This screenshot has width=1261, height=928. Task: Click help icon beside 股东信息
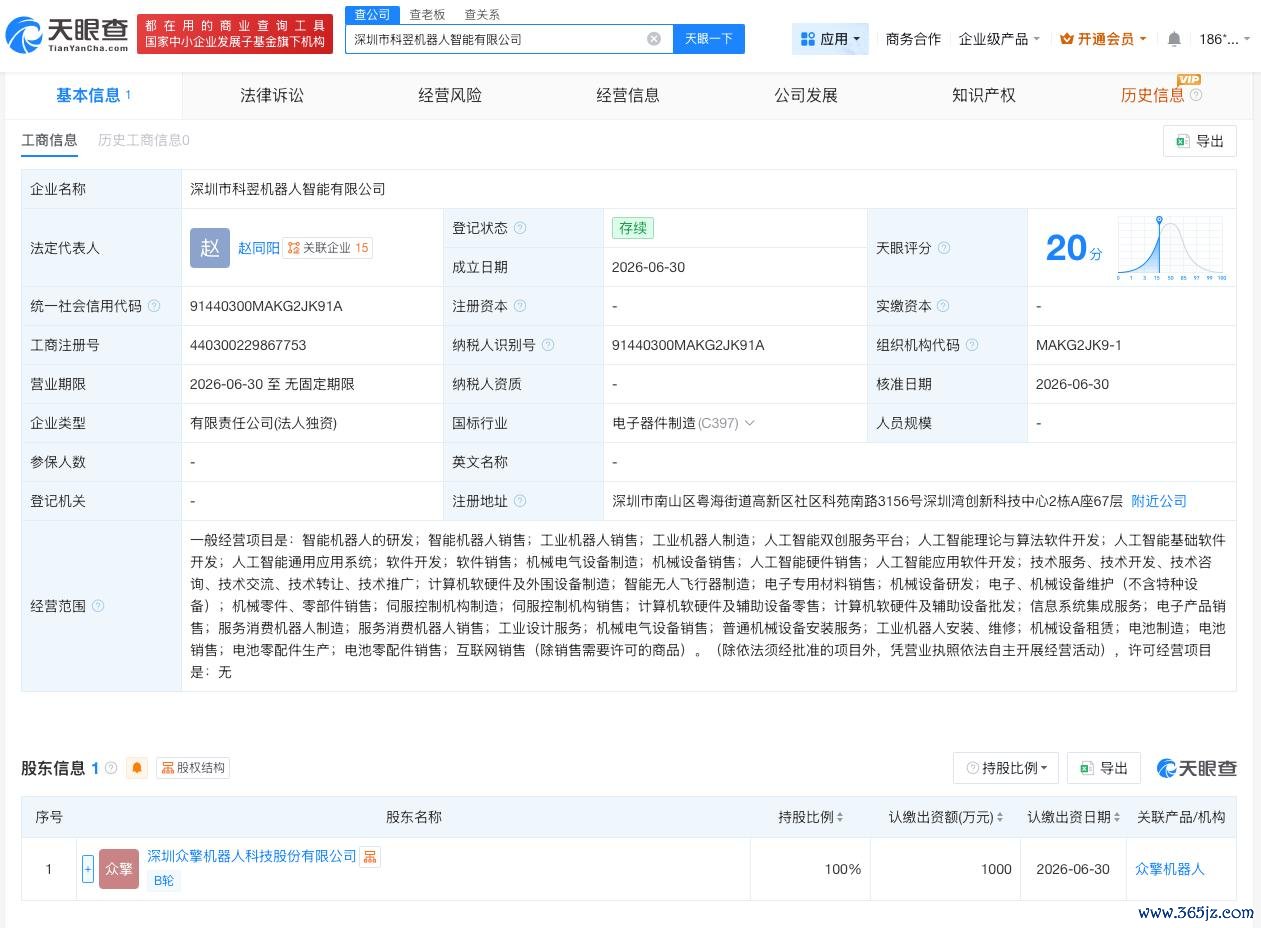111,768
